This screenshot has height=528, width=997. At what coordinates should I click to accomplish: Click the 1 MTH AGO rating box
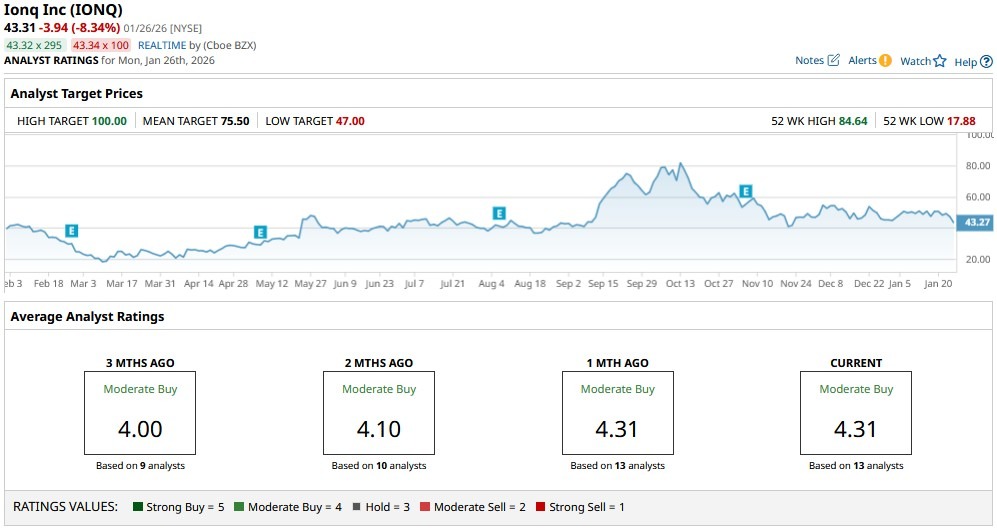617,413
